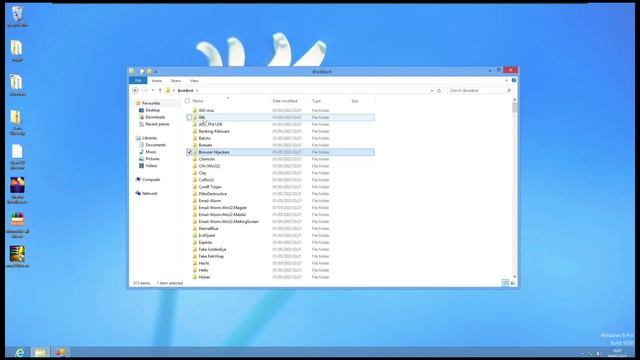Open the File tab
Screen dimensions: 640x360
point(138,80)
